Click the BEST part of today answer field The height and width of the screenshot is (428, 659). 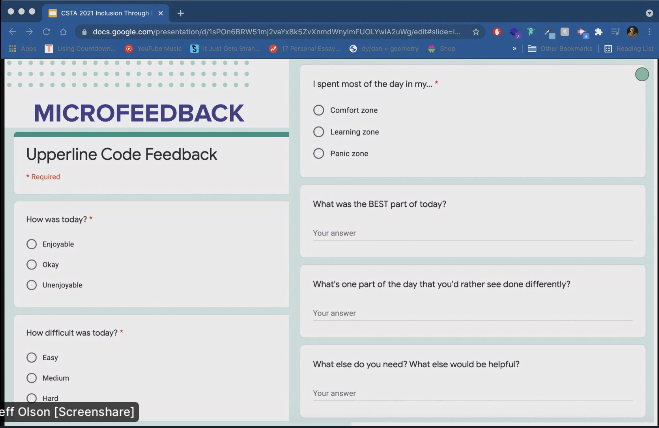(x=472, y=234)
